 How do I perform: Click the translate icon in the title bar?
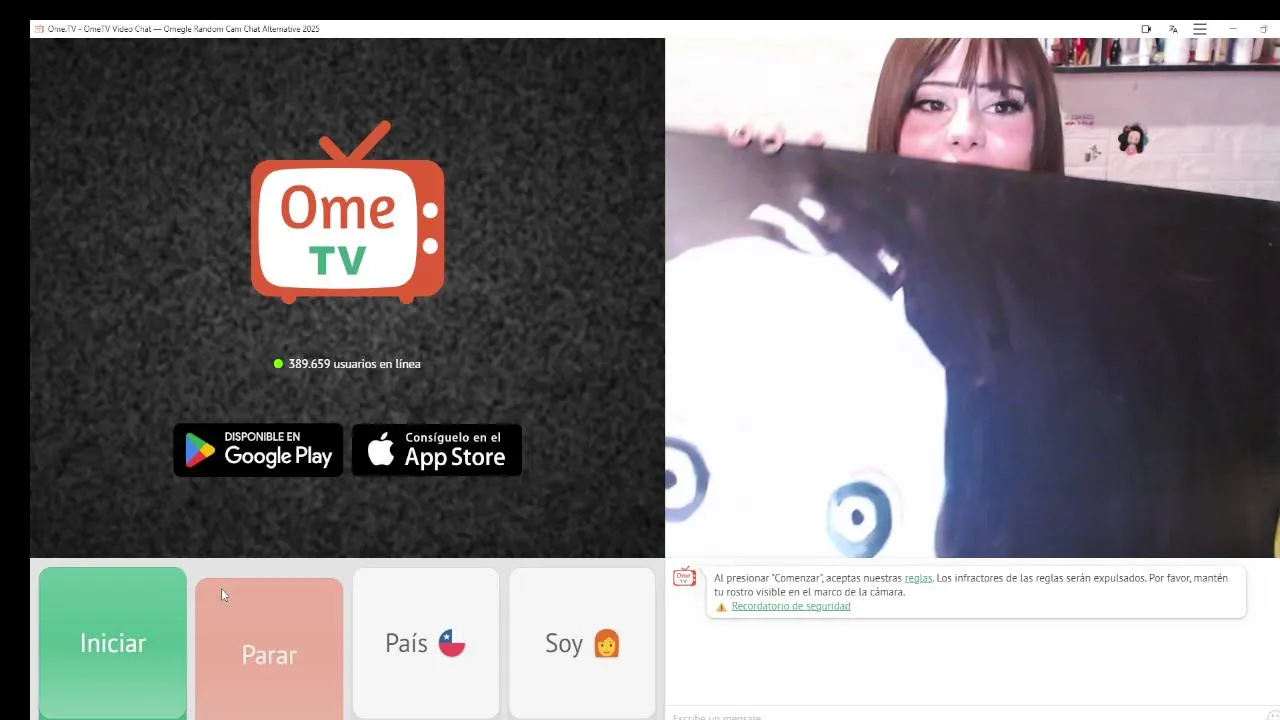point(1173,29)
